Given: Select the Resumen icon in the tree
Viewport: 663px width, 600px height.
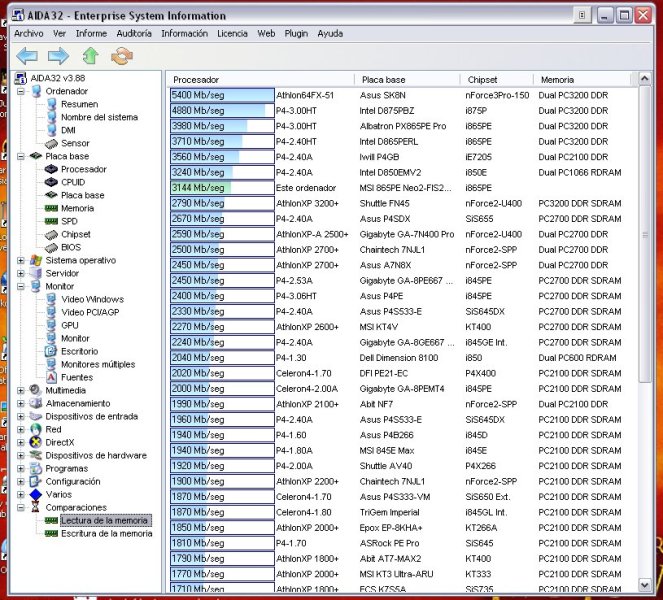Looking at the screenshot, I should coord(52,104).
